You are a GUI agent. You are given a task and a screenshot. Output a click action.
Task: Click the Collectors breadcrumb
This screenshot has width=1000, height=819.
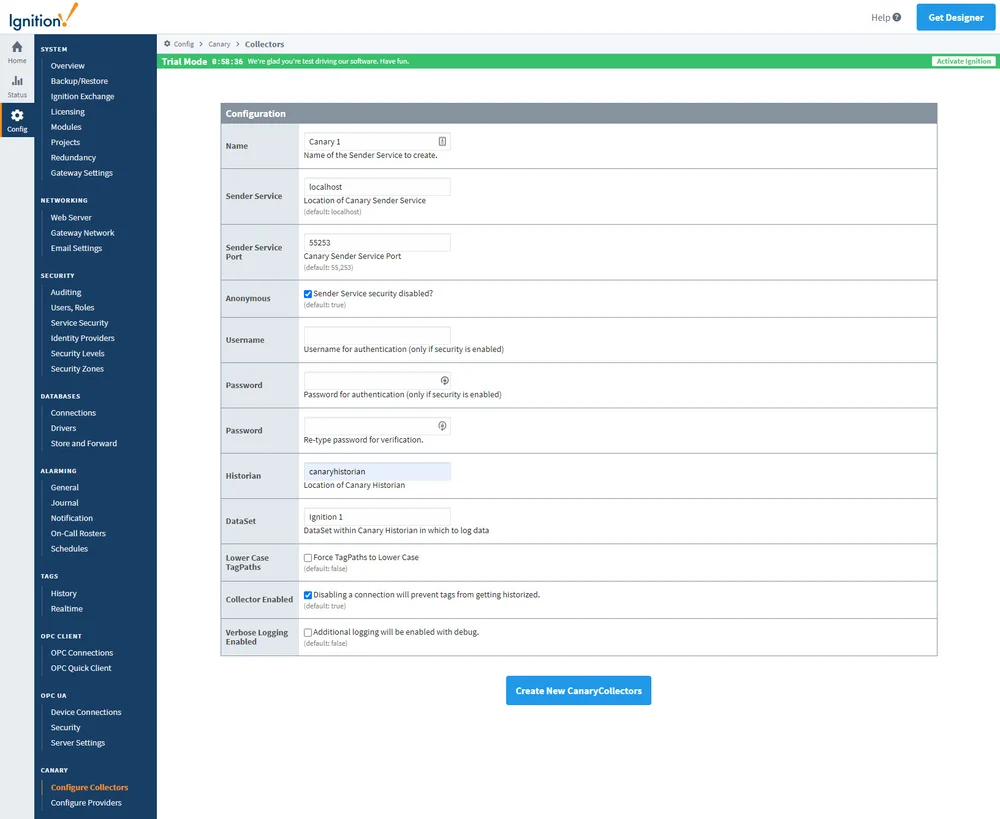click(264, 44)
